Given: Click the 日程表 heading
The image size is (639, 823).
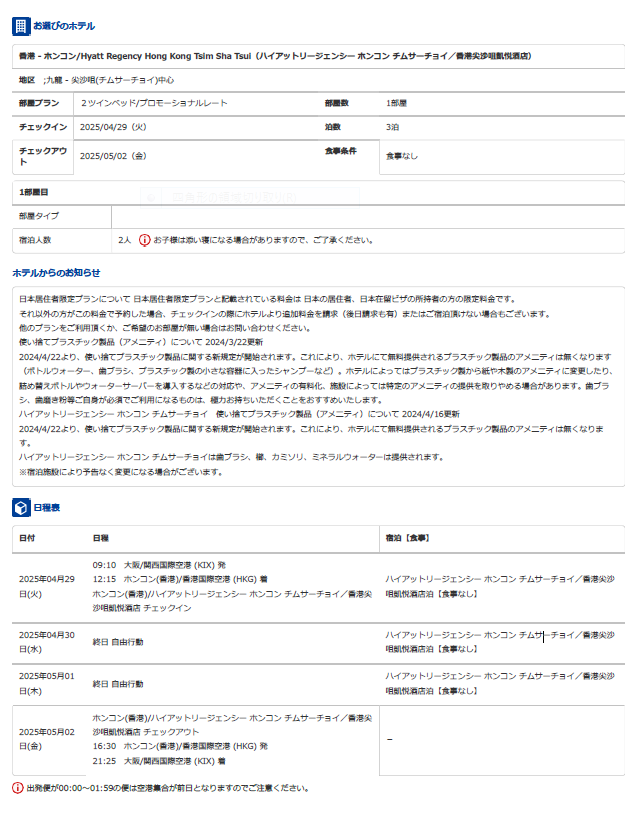Looking at the screenshot, I should pos(47,508).
